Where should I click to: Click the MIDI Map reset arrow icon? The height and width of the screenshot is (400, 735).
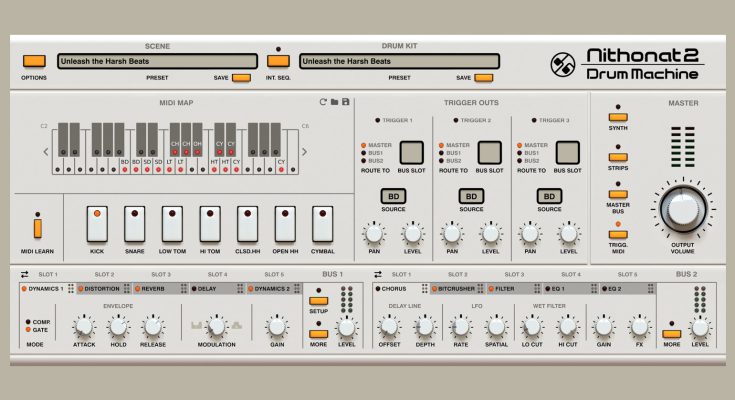click(323, 102)
